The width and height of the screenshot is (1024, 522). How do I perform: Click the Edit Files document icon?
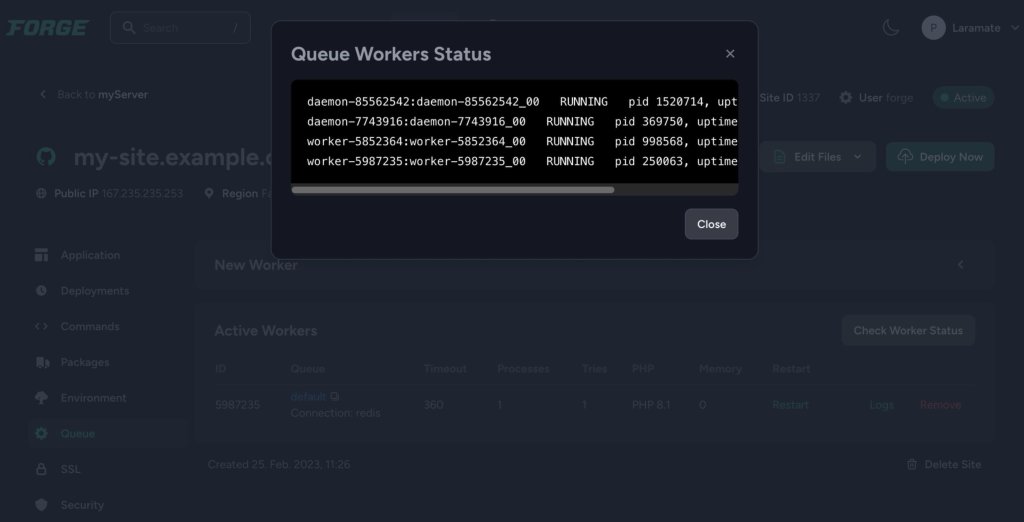click(x=779, y=157)
